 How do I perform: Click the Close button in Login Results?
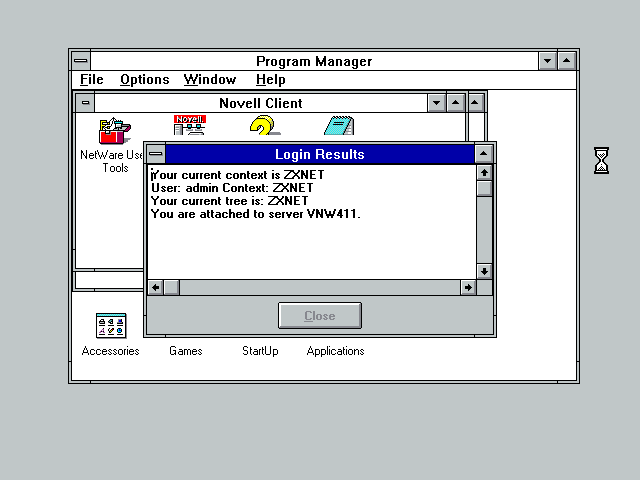[x=320, y=316]
